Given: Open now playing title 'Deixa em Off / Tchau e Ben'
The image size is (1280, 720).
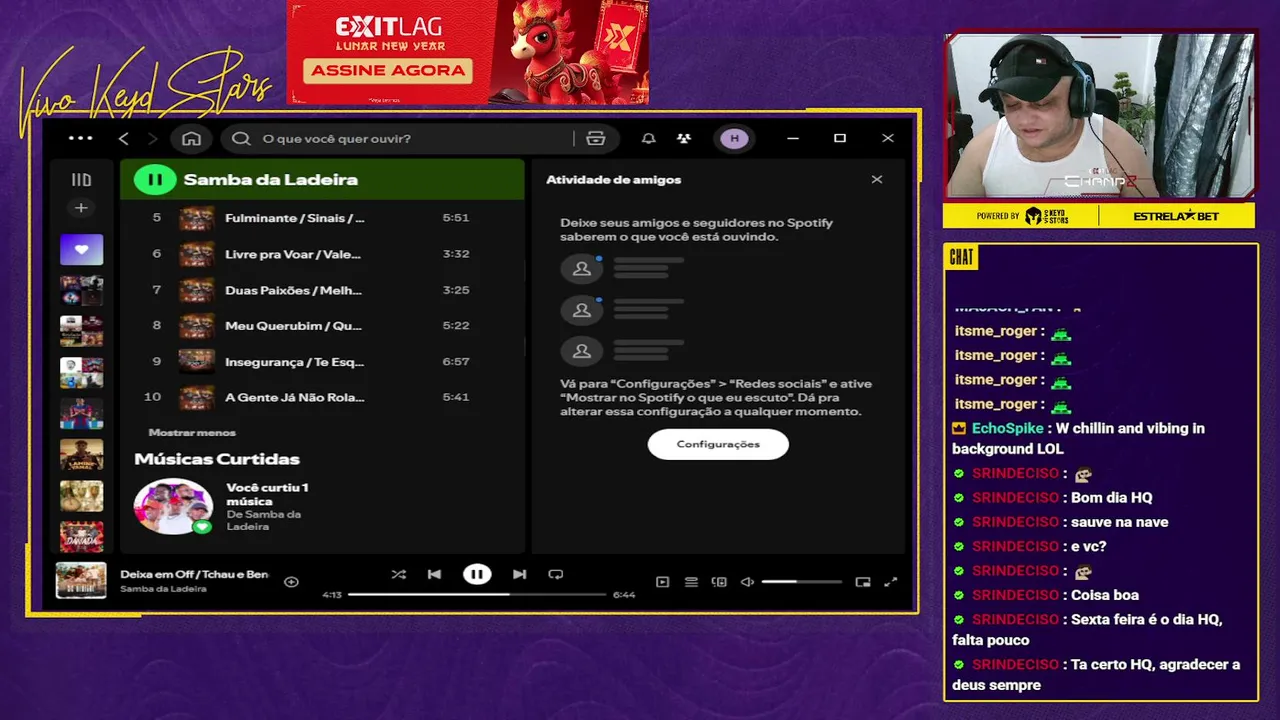Looking at the screenshot, I should coord(194,574).
